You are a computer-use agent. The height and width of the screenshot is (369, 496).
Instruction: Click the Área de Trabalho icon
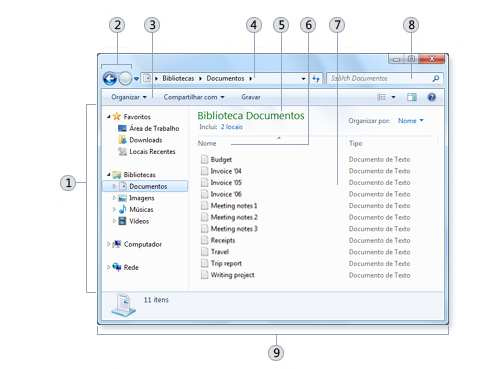point(123,128)
